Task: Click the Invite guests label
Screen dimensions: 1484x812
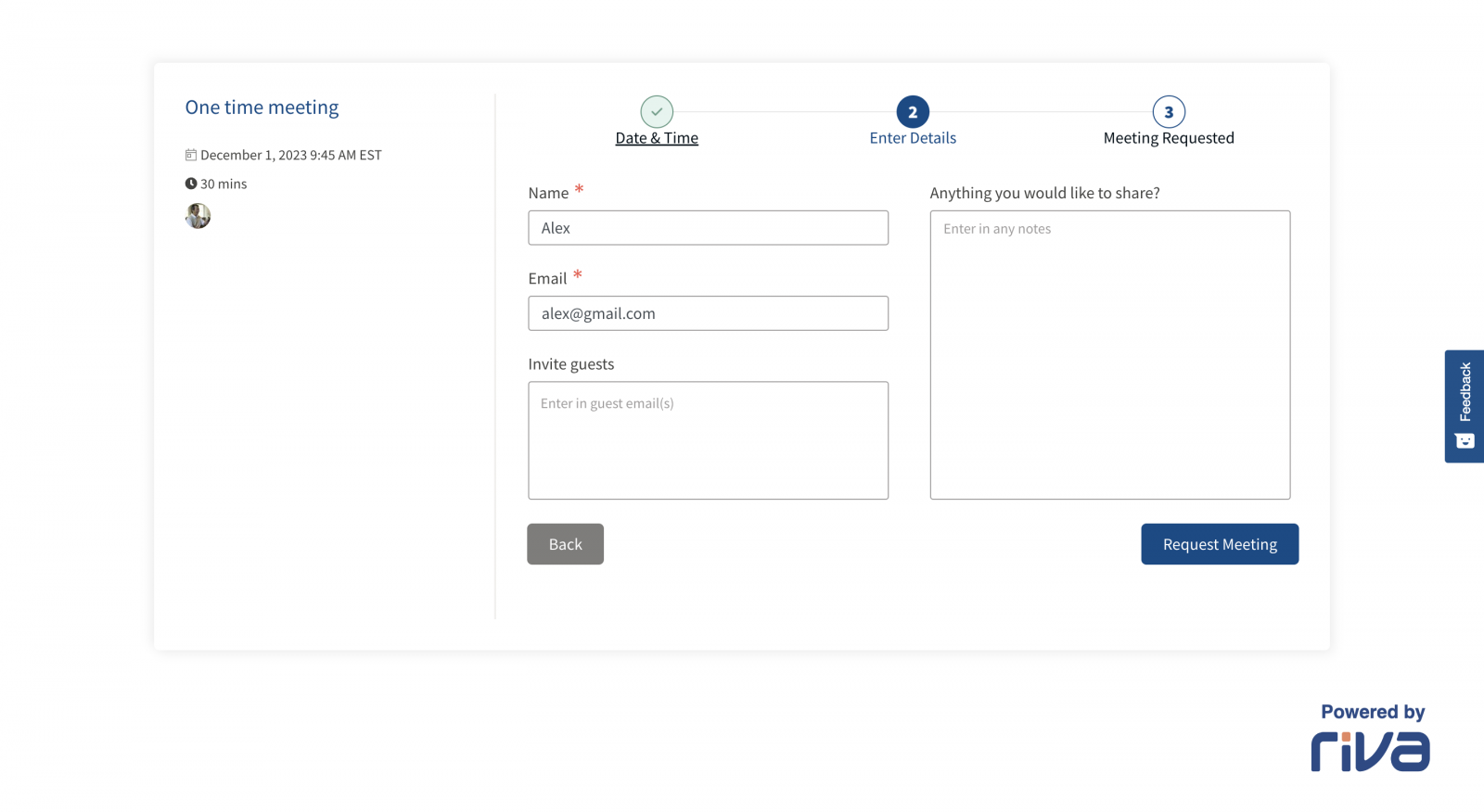Action: [x=571, y=364]
